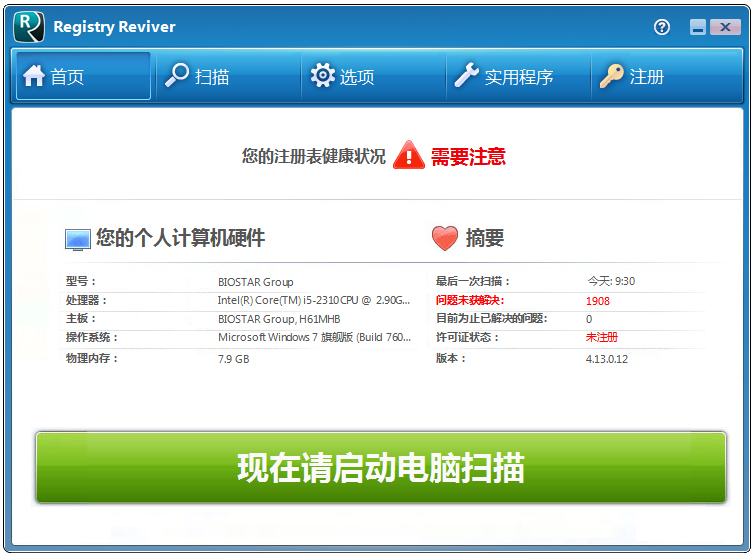Click the red 未注册 license status

(x=602, y=337)
